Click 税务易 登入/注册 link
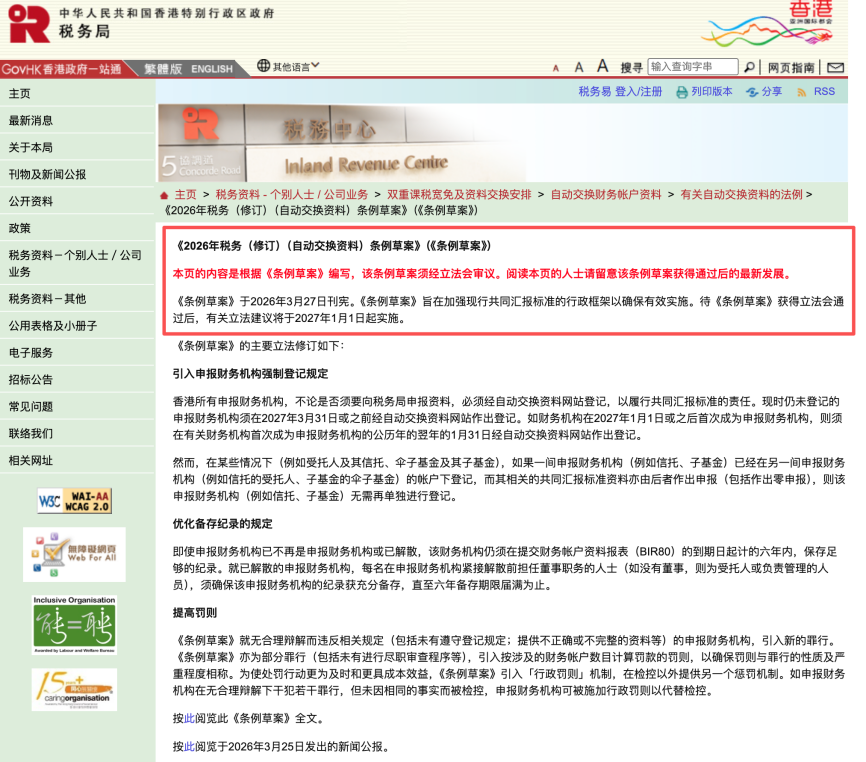The width and height of the screenshot is (866, 762). click(620, 91)
